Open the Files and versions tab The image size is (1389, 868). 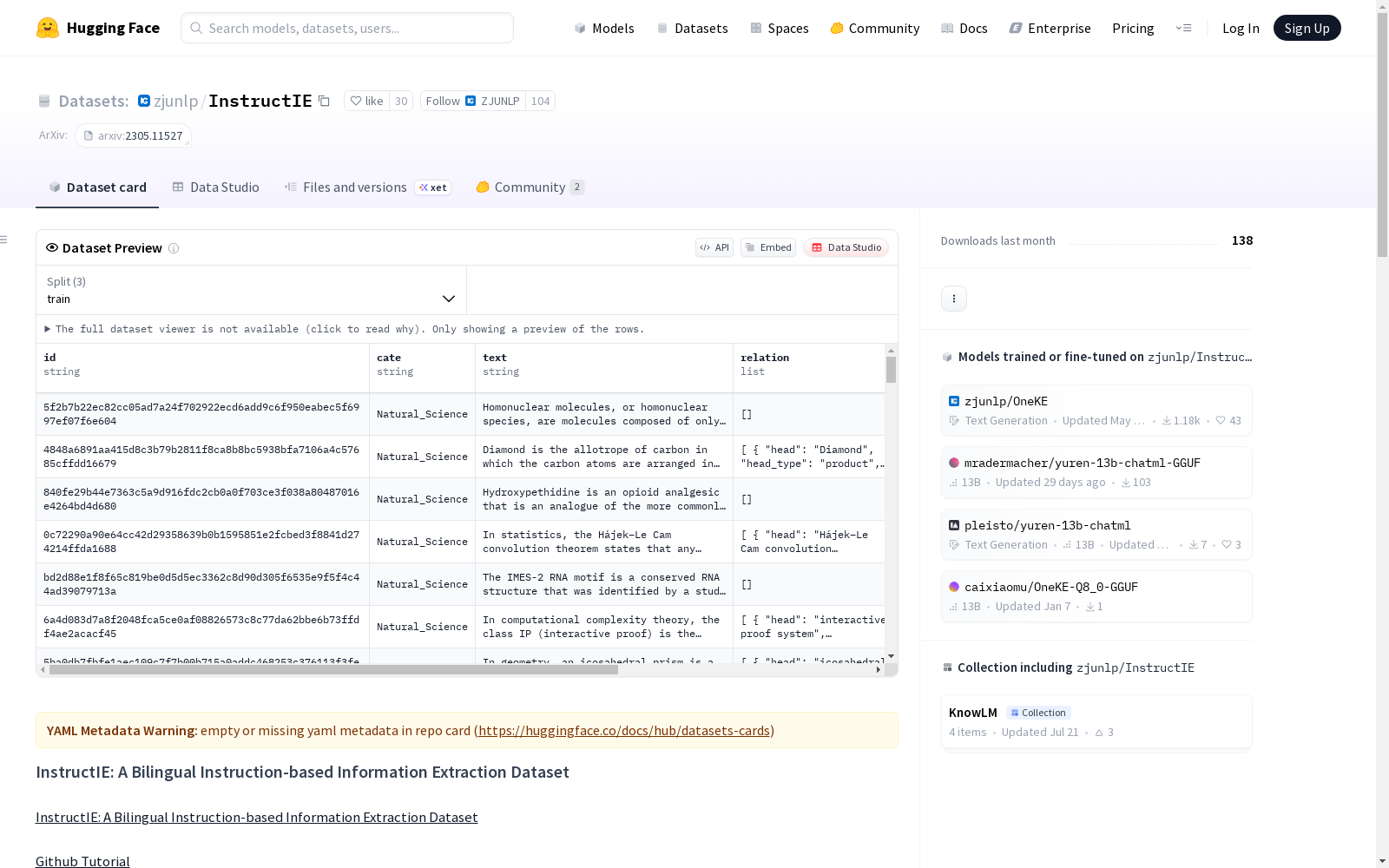click(x=367, y=187)
